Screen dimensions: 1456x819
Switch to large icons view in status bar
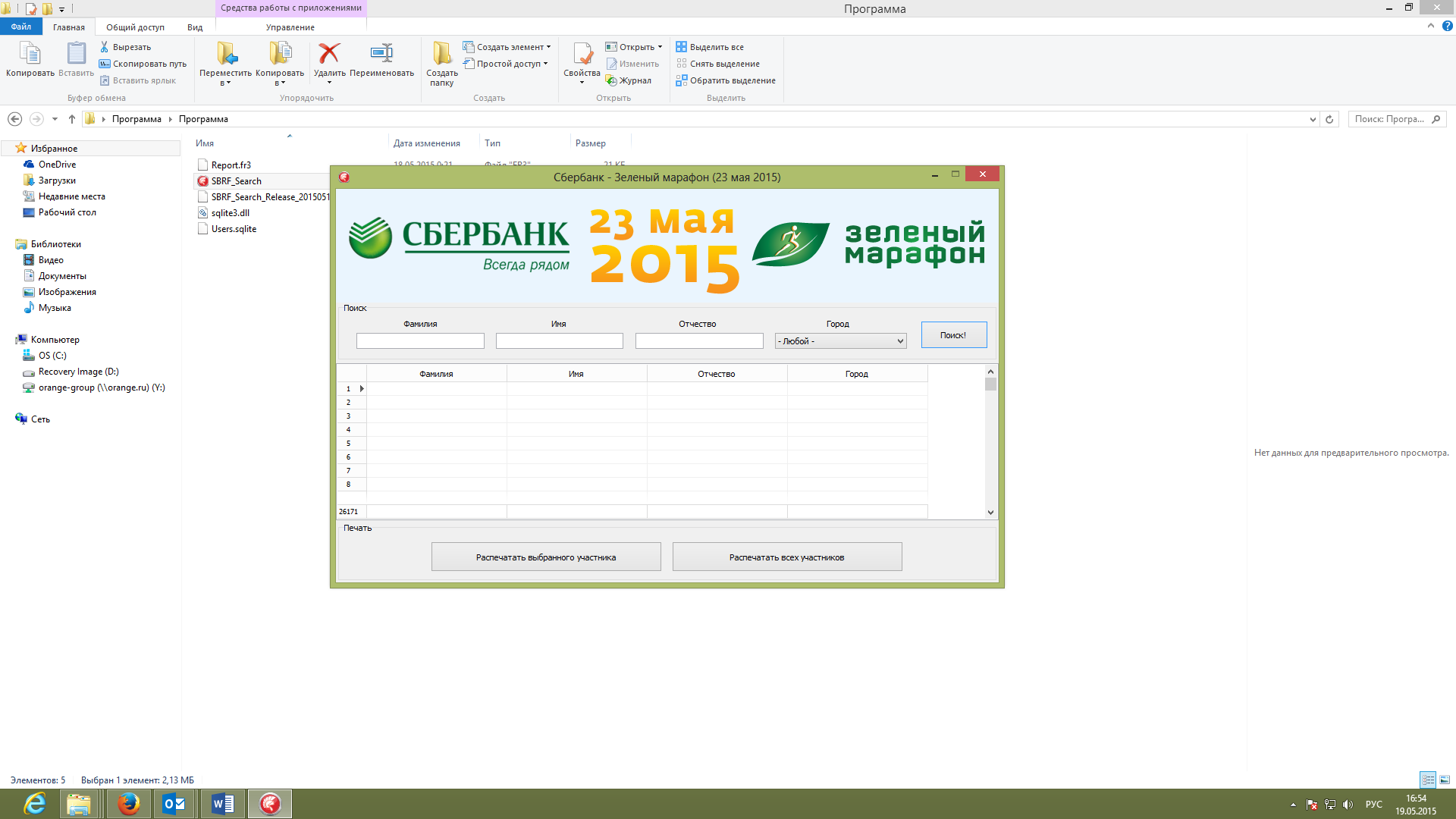point(1445,780)
